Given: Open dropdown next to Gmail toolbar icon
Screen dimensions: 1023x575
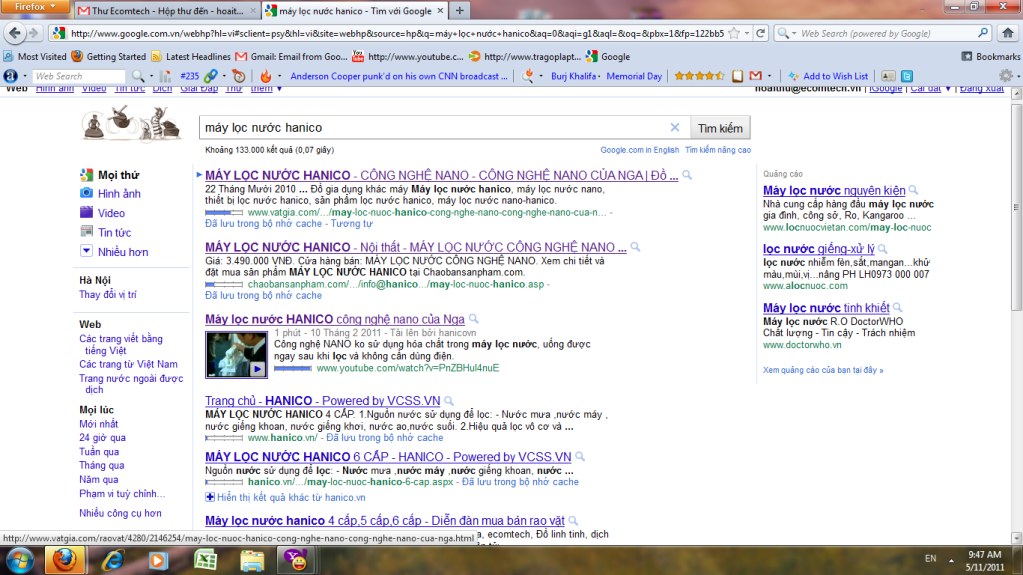Looking at the screenshot, I should tap(769, 76).
